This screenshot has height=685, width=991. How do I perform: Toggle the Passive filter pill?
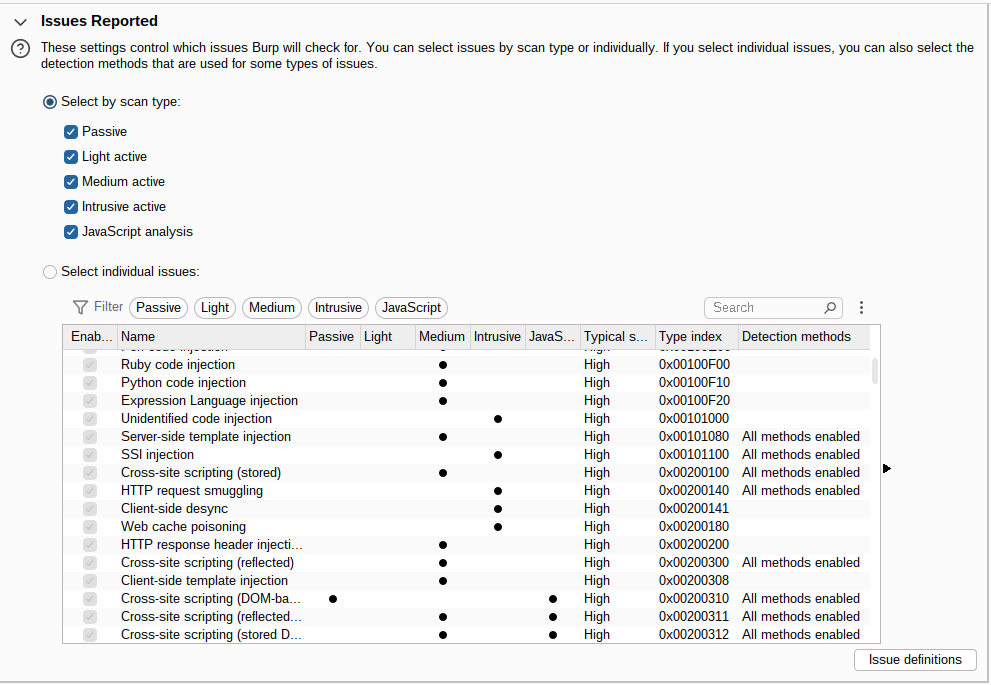coord(158,307)
